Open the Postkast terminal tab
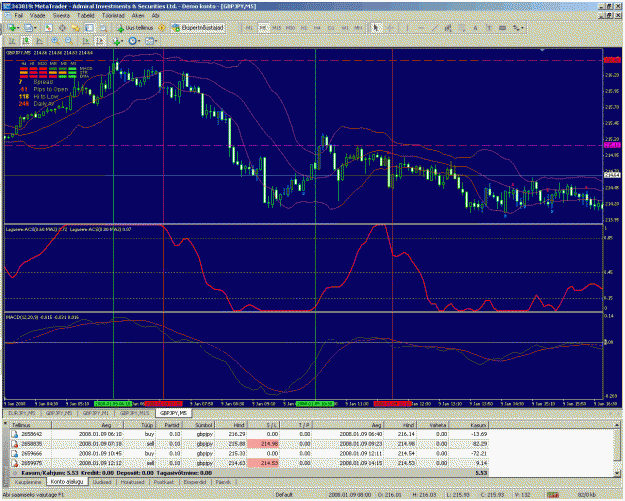 (x=164, y=482)
